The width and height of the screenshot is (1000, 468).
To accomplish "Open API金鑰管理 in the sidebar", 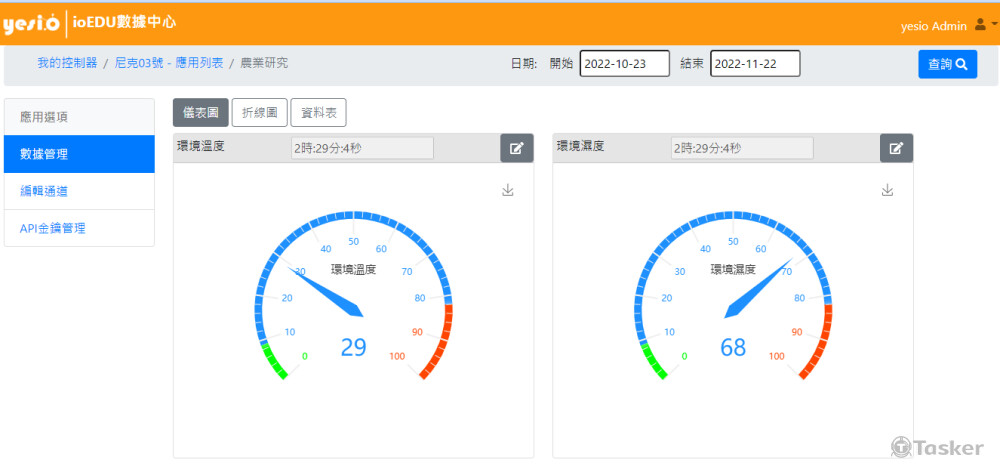I will (x=79, y=228).
